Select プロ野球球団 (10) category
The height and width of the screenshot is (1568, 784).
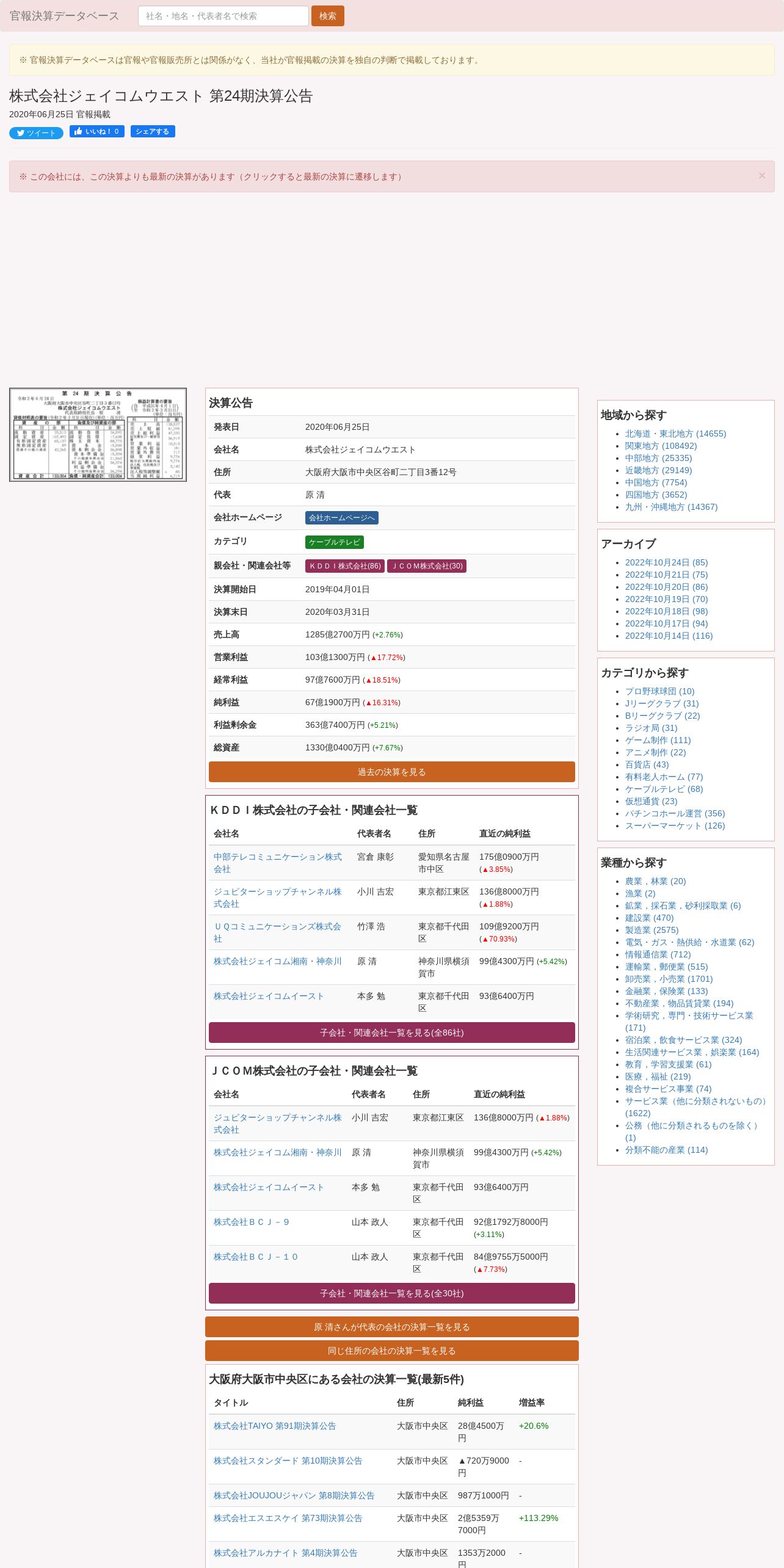click(x=660, y=691)
